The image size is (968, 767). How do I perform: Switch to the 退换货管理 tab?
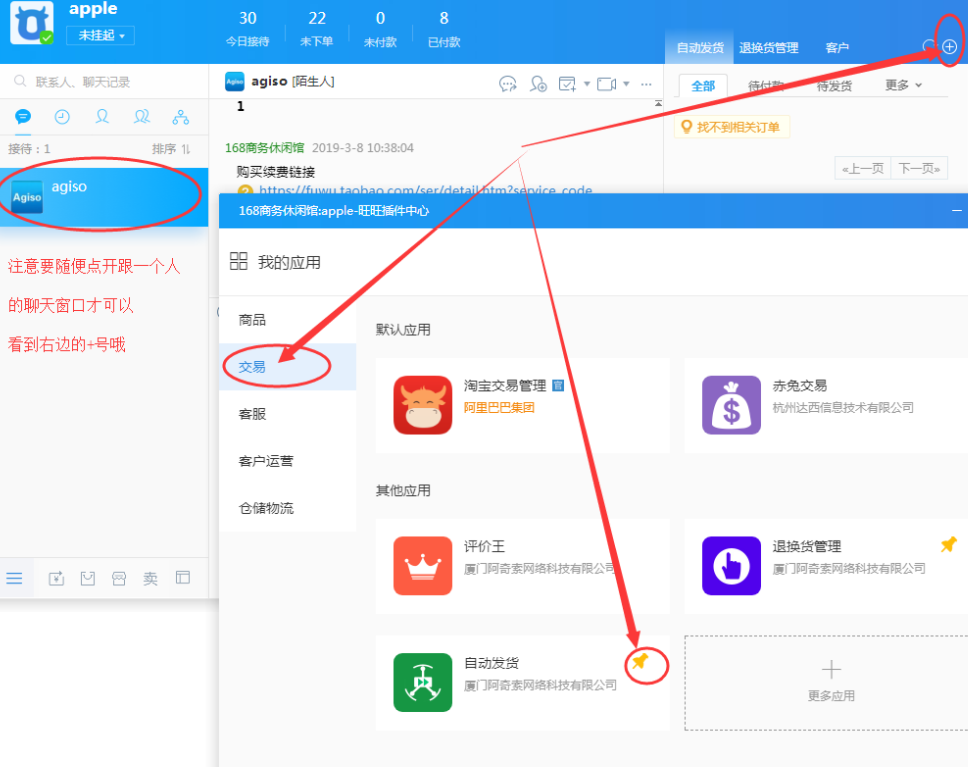tap(769, 48)
